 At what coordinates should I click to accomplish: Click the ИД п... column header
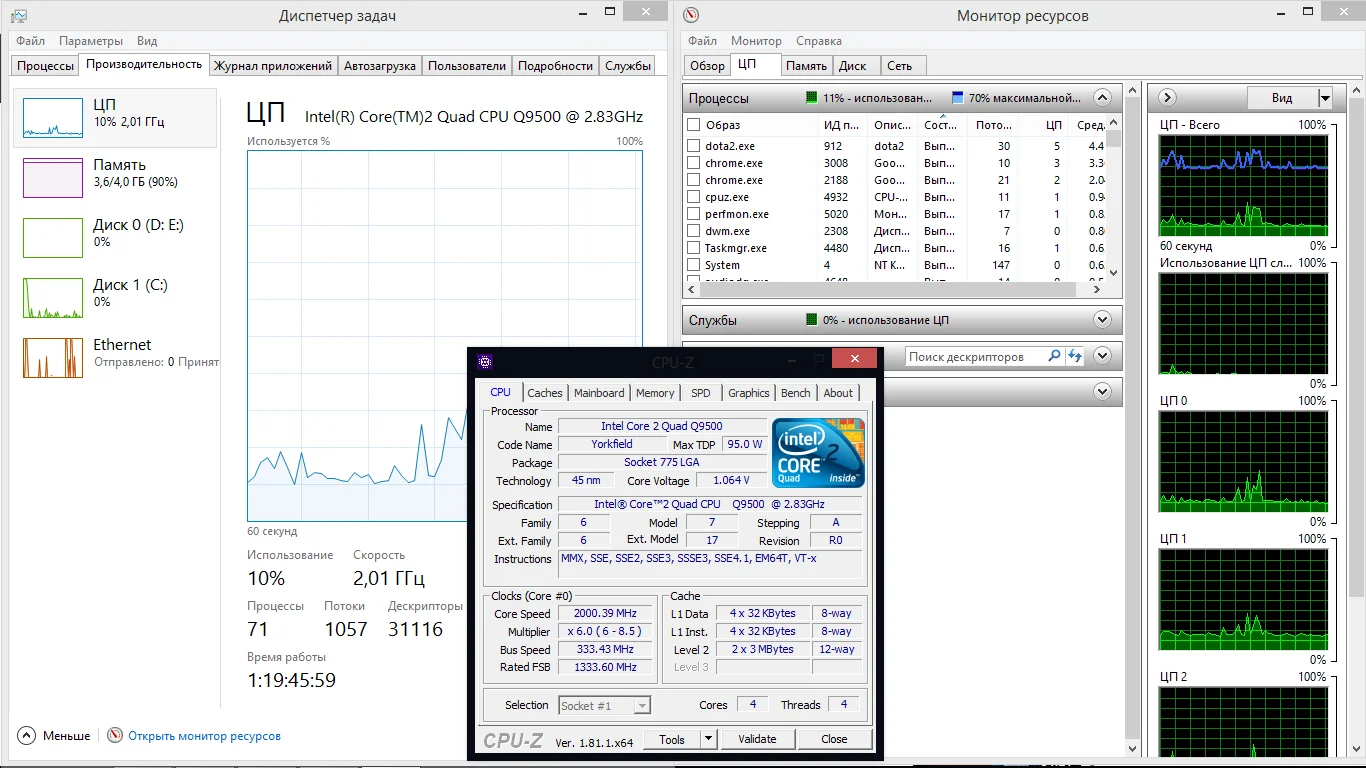pyautogui.click(x=842, y=125)
